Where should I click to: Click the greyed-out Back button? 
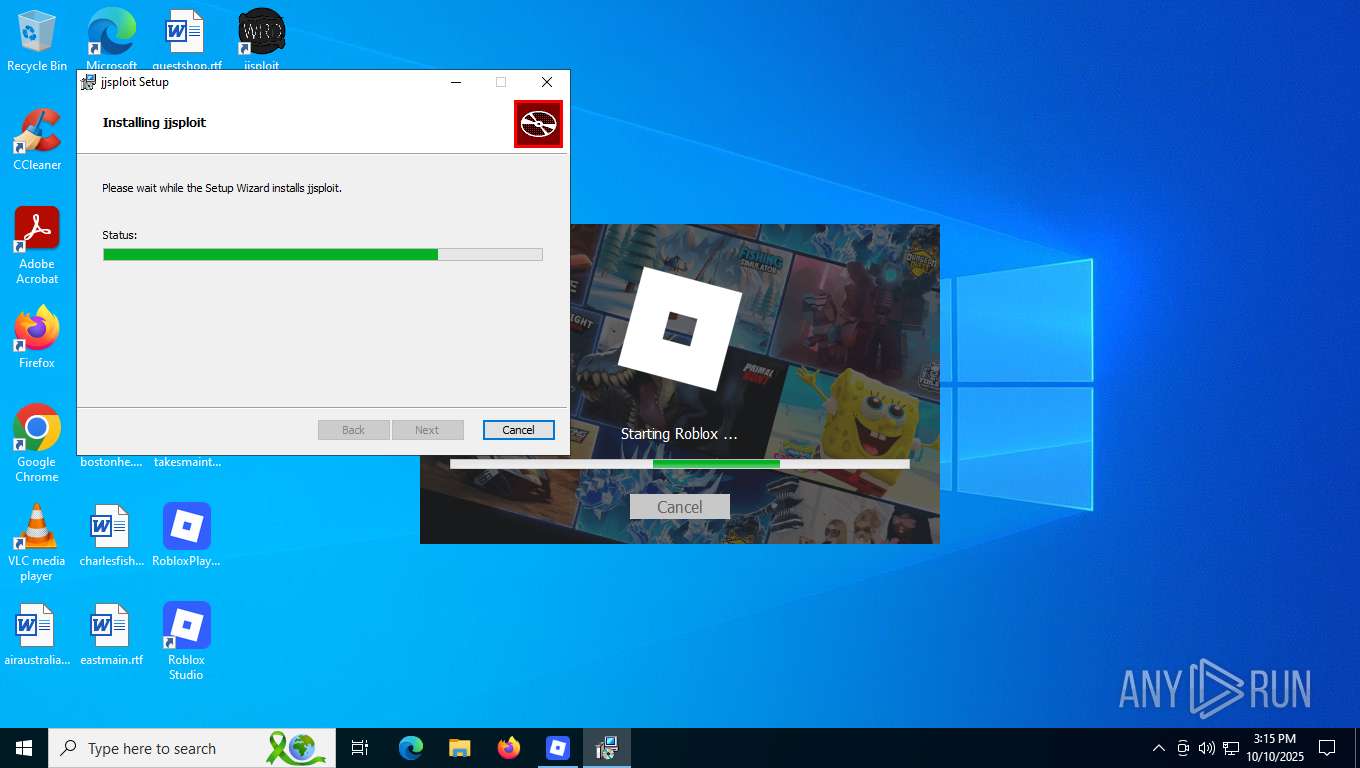pos(354,430)
